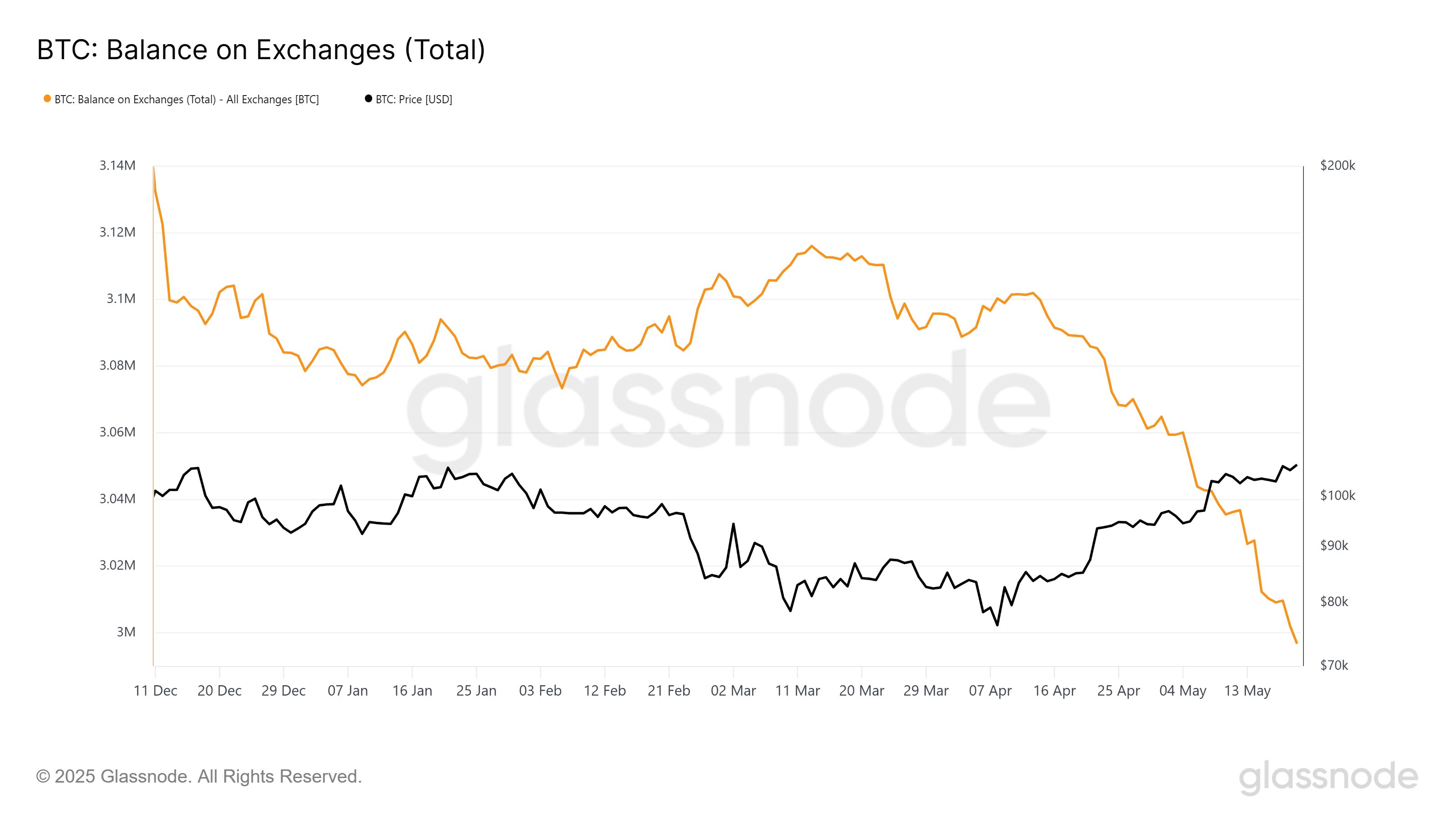1456x819 pixels.
Task: Click the 21 Feb x-axis date label
Action: (x=669, y=691)
